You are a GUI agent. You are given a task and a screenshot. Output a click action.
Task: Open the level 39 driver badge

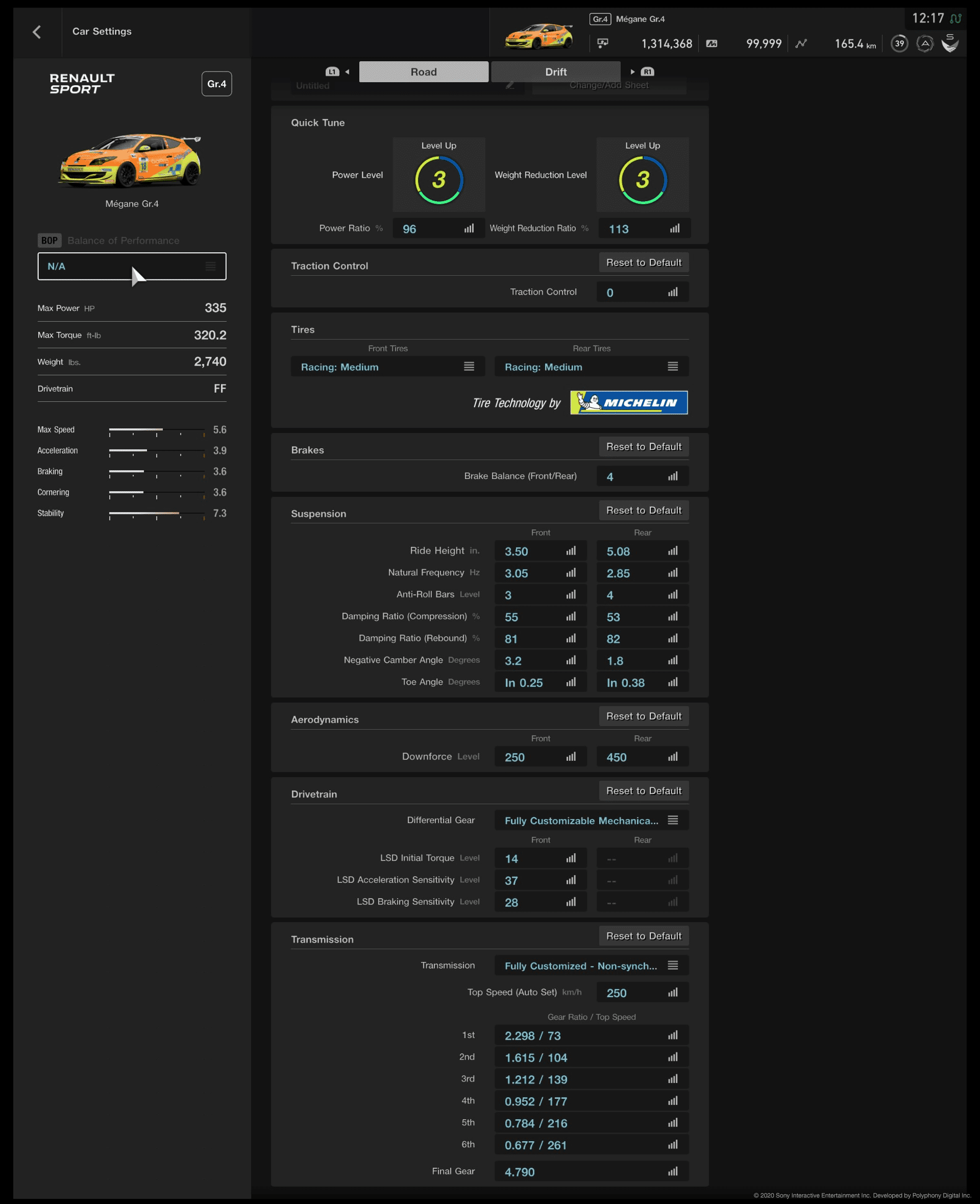(899, 43)
